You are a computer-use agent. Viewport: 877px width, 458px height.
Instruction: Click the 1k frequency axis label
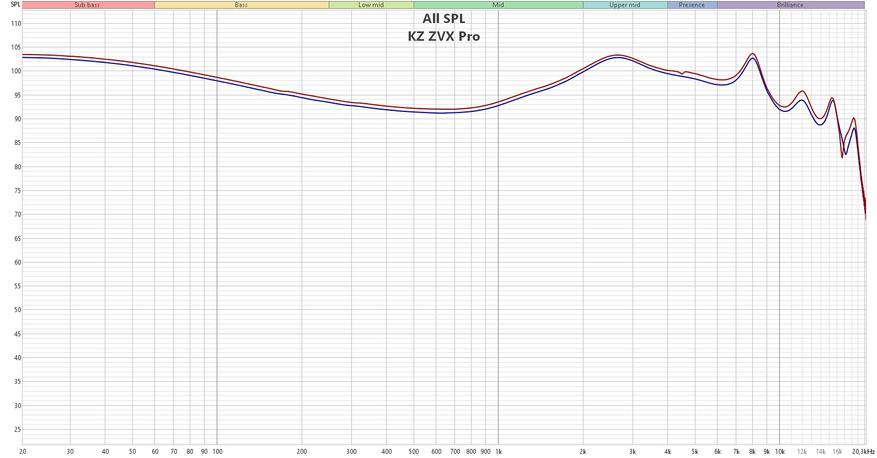[498, 451]
